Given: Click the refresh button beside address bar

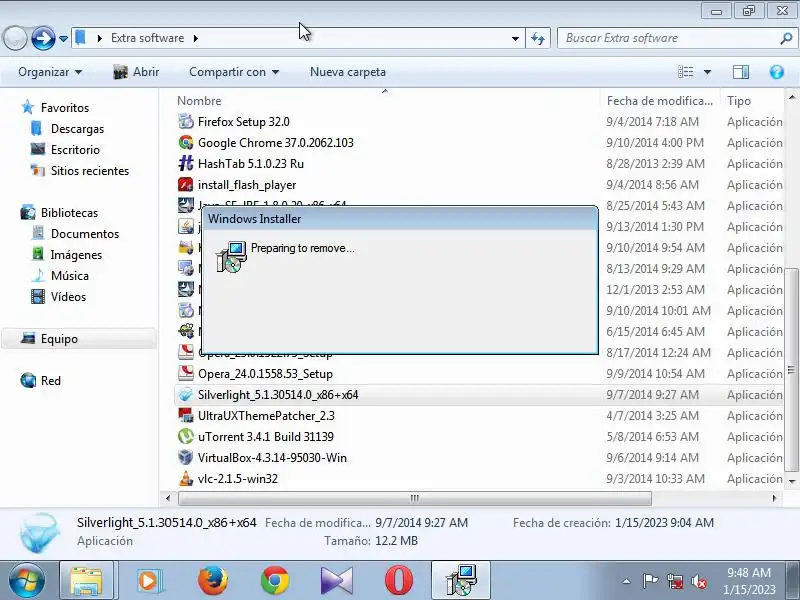Looking at the screenshot, I should 538,38.
